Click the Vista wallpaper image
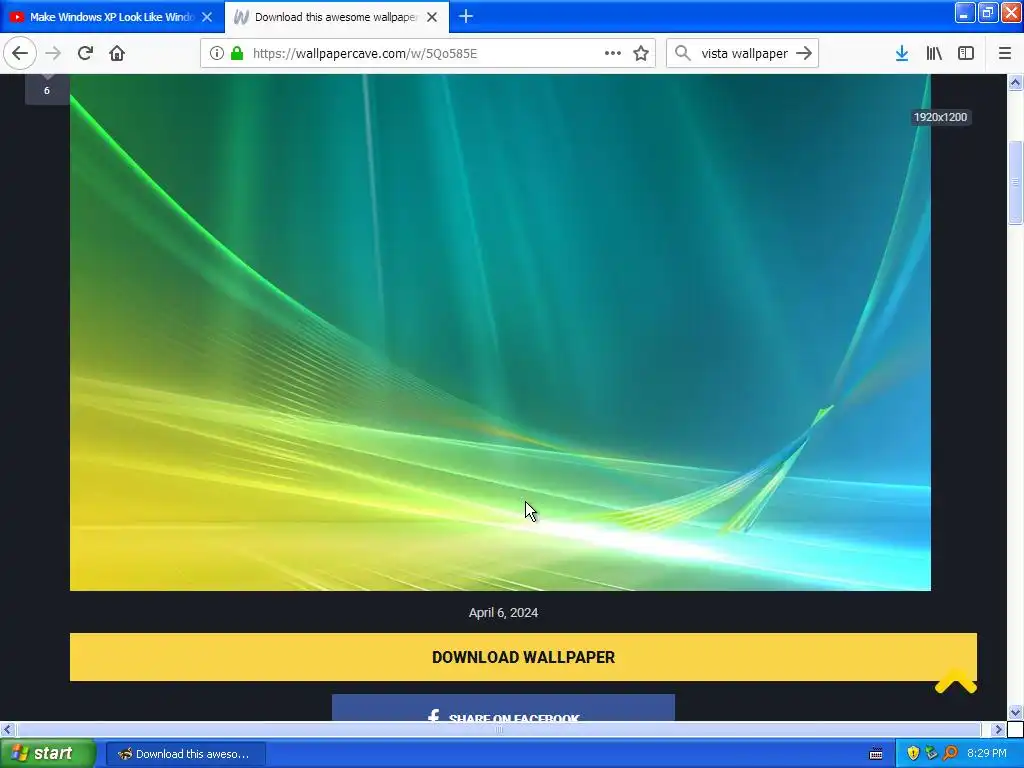Viewport: 1024px width, 768px height. click(x=500, y=332)
